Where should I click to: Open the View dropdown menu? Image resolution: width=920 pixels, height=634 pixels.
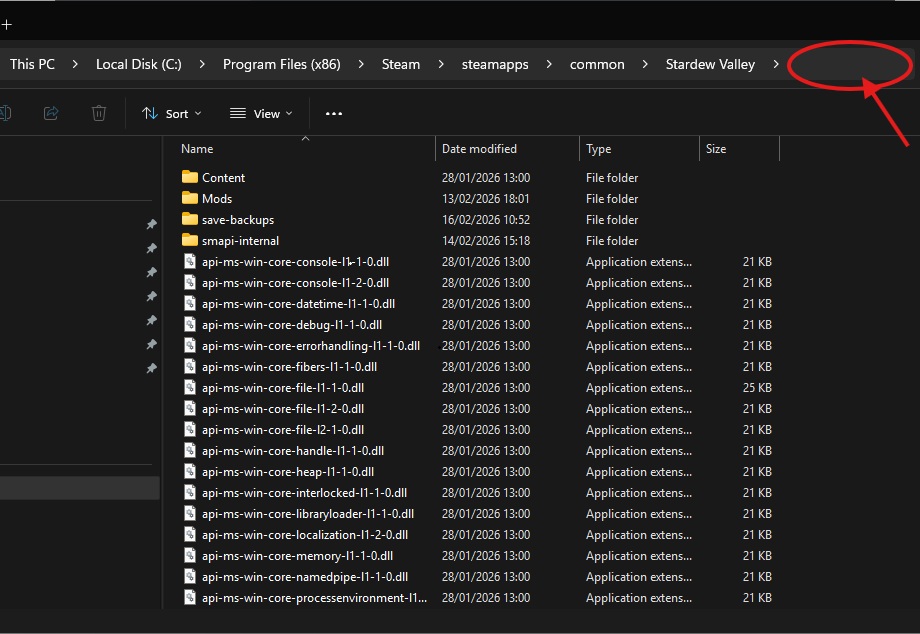pos(261,114)
